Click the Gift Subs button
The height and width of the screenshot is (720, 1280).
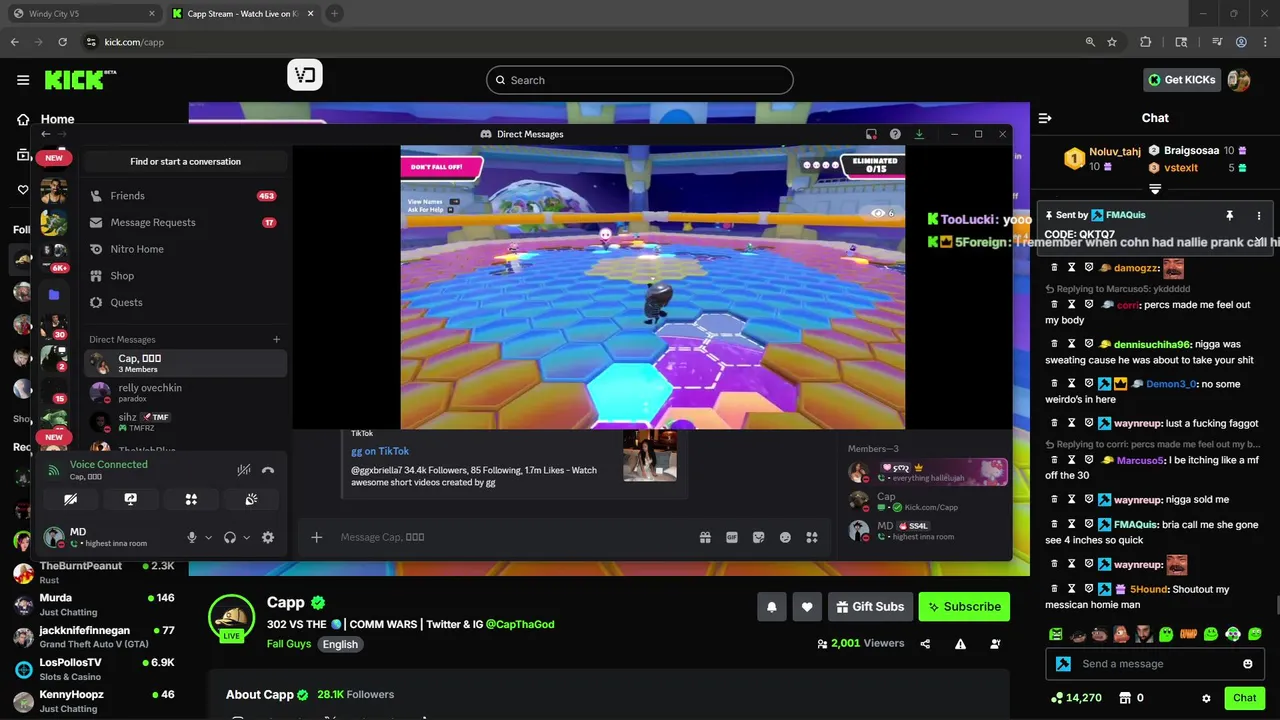click(x=870, y=606)
